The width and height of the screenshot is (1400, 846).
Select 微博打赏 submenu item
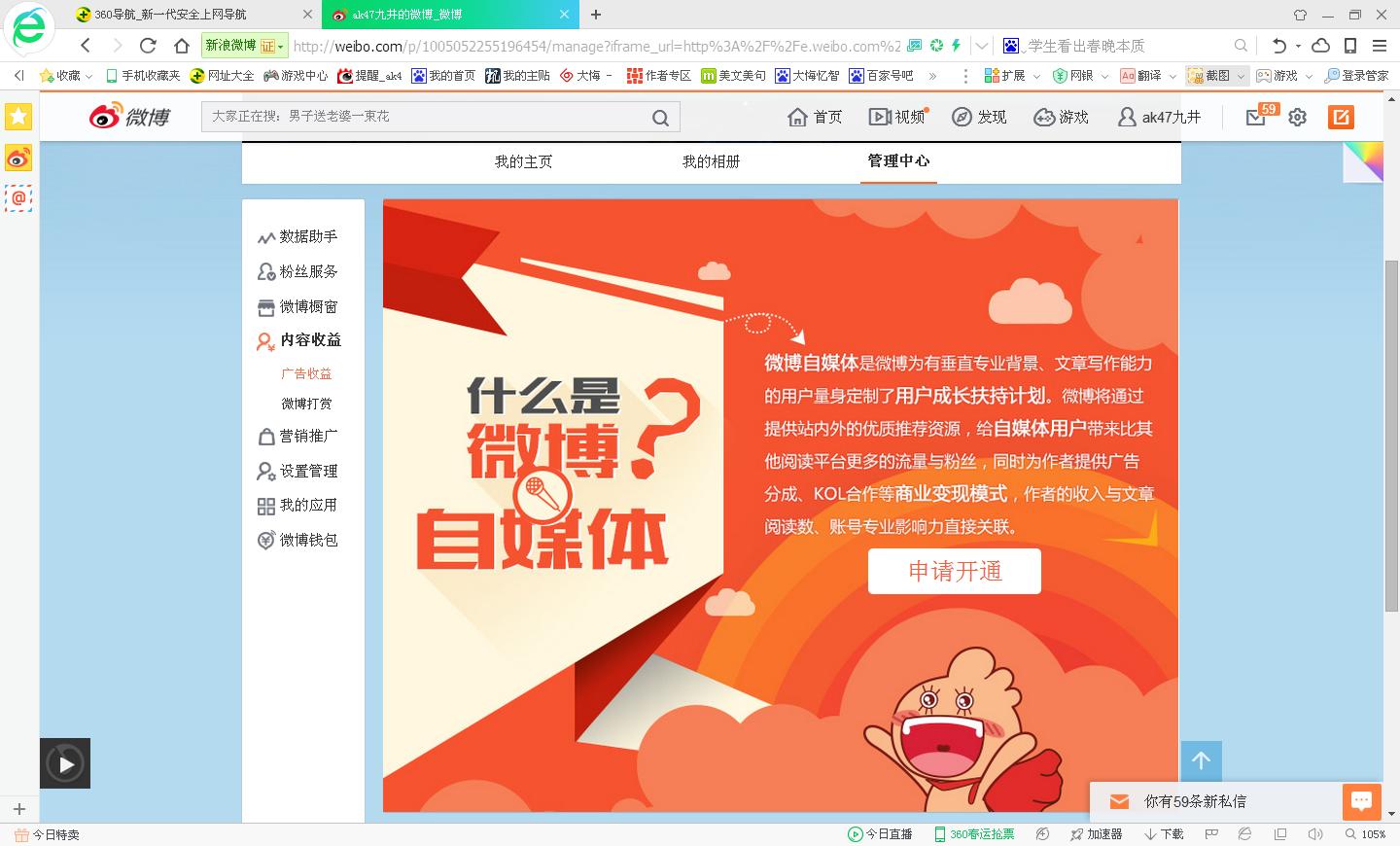click(306, 404)
